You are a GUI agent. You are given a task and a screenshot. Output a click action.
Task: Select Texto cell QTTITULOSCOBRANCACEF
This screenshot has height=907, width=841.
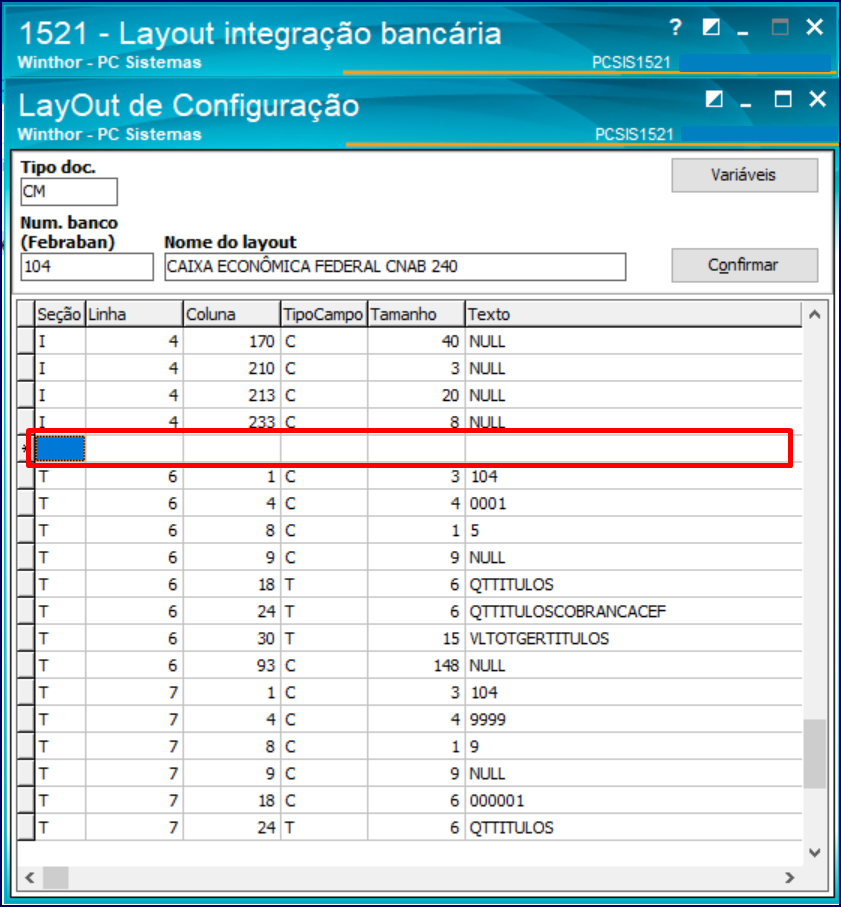634,611
